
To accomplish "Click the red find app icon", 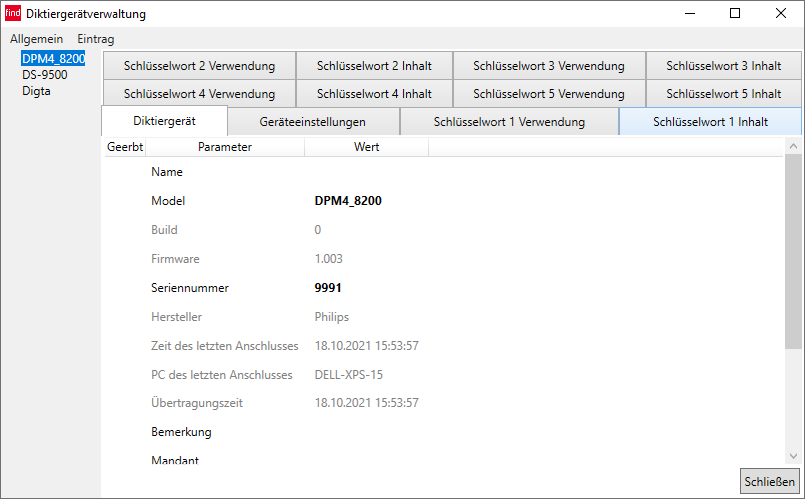I will point(13,13).
